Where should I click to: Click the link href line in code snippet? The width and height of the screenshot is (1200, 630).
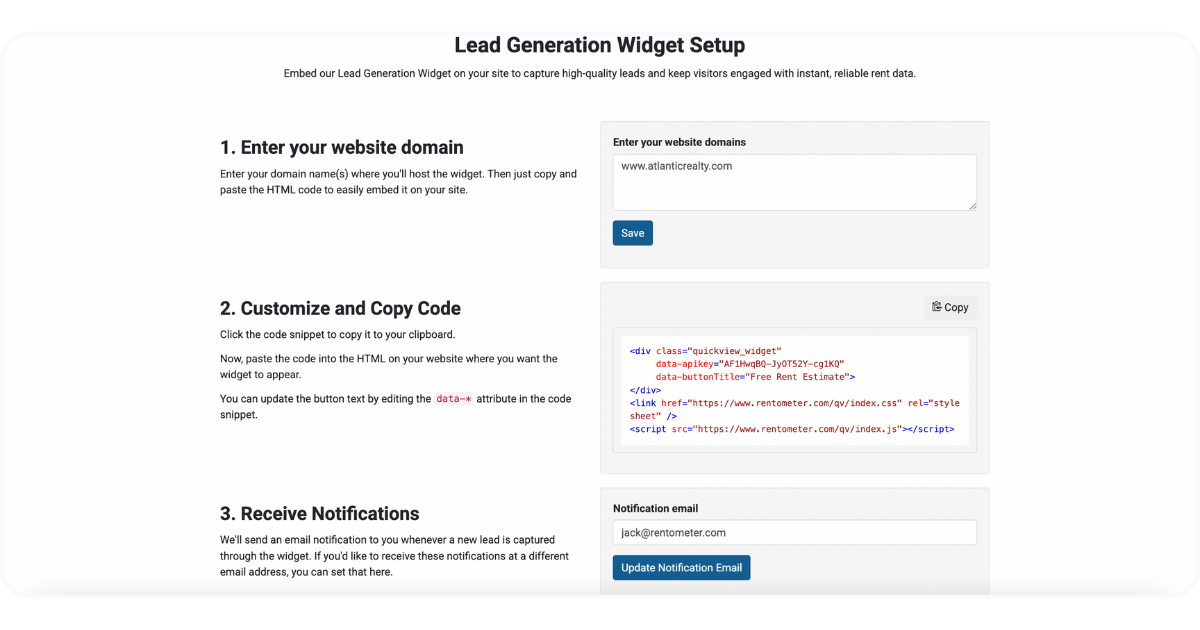795,409
